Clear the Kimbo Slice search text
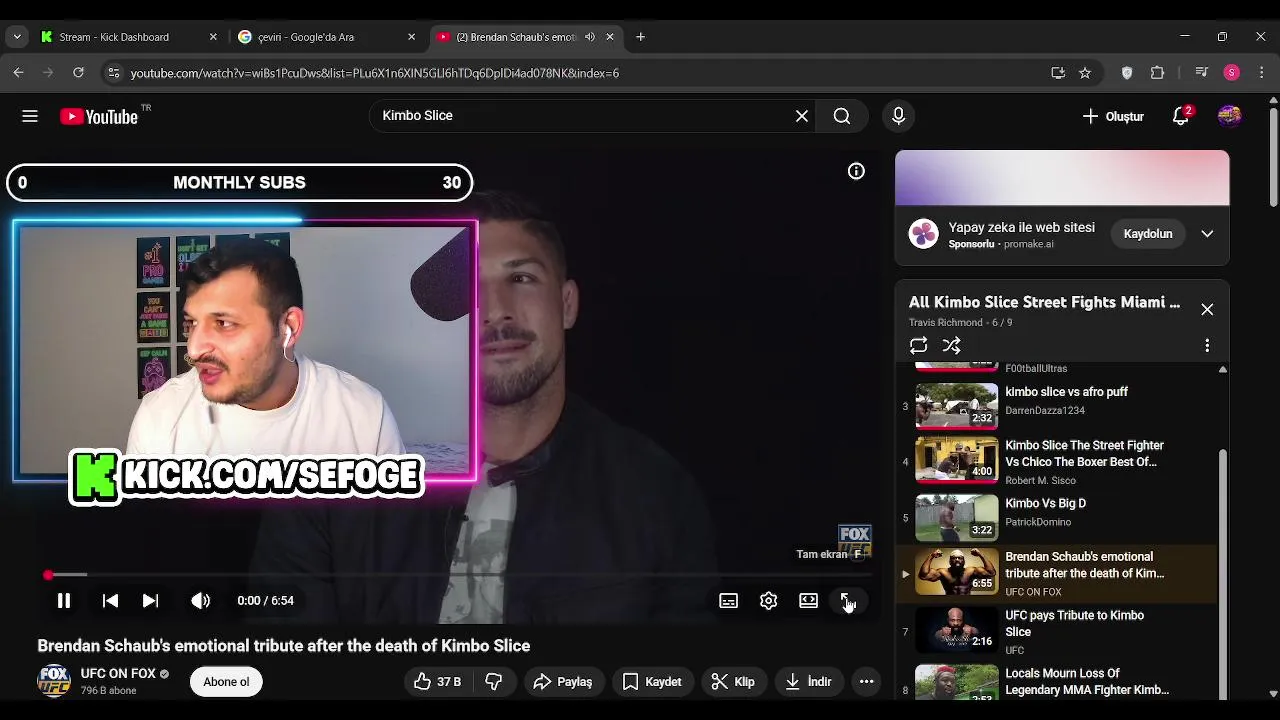 [802, 116]
